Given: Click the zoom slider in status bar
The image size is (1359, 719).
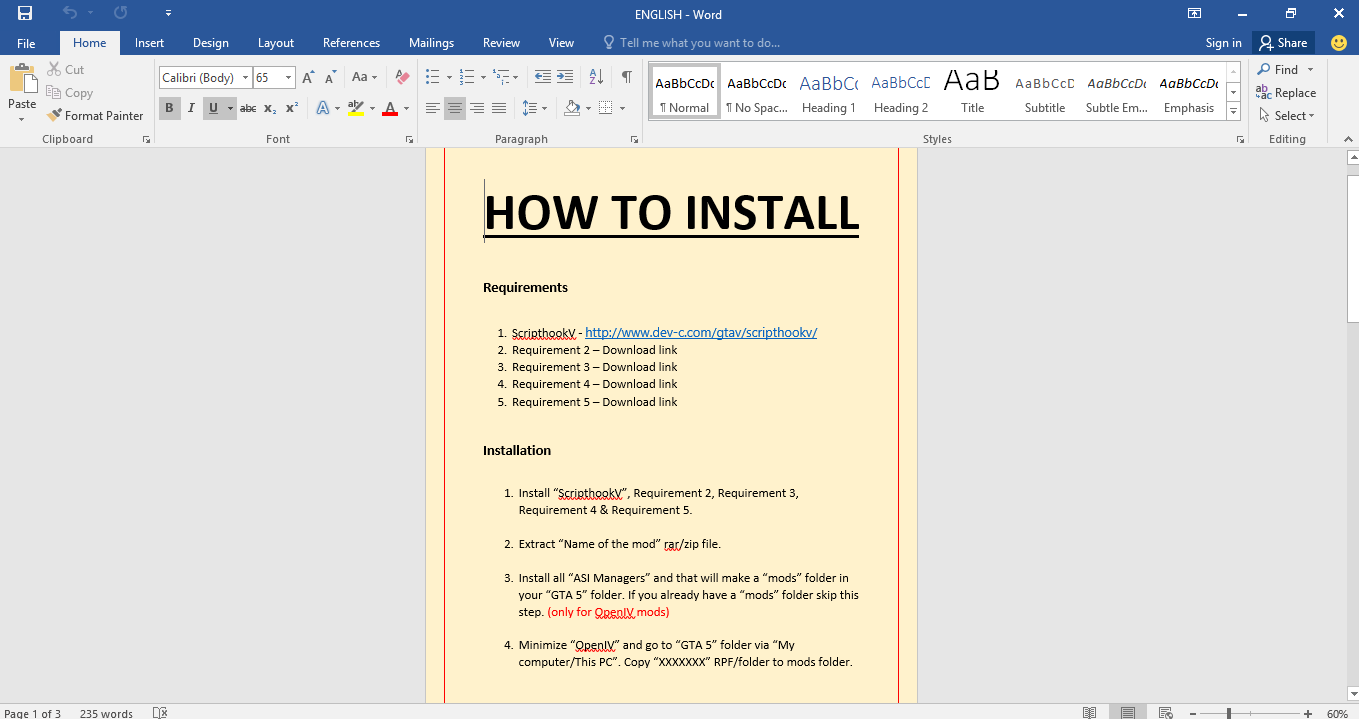Looking at the screenshot, I should [x=1228, y=713].
